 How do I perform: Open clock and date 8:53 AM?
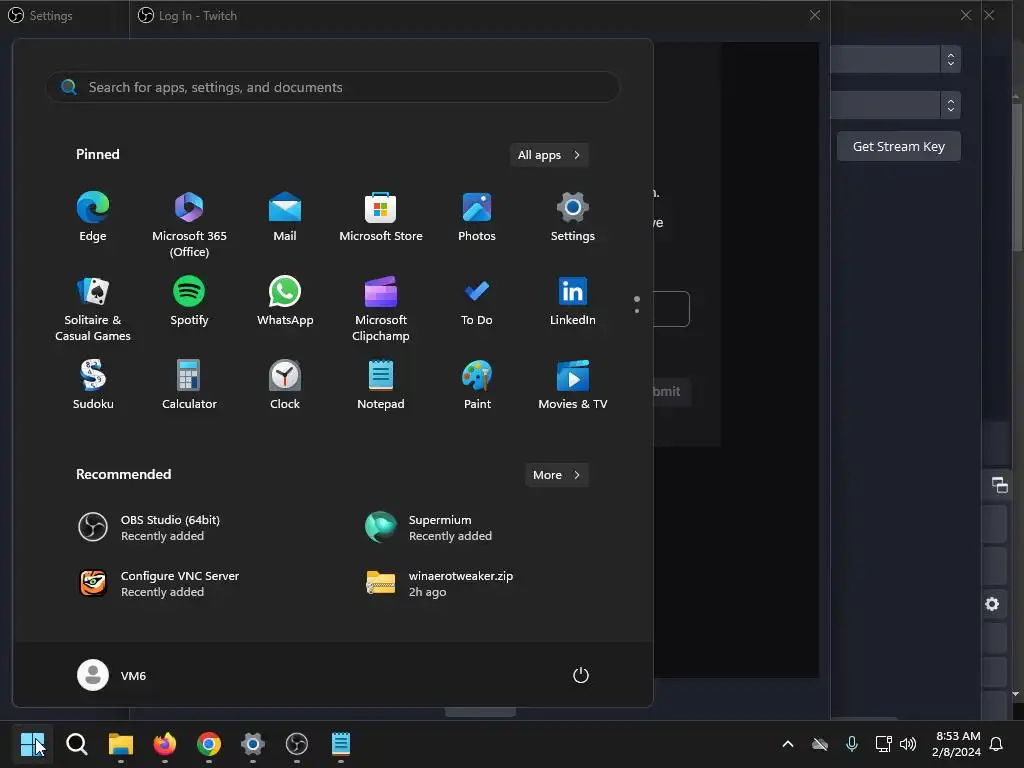coord(957,744)
